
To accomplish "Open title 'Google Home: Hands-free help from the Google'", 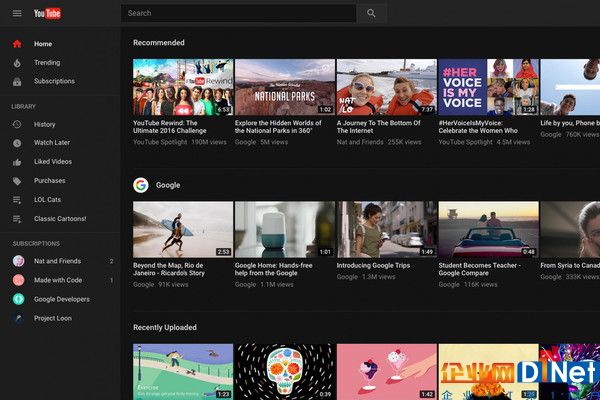I will (x=274, y=269).
